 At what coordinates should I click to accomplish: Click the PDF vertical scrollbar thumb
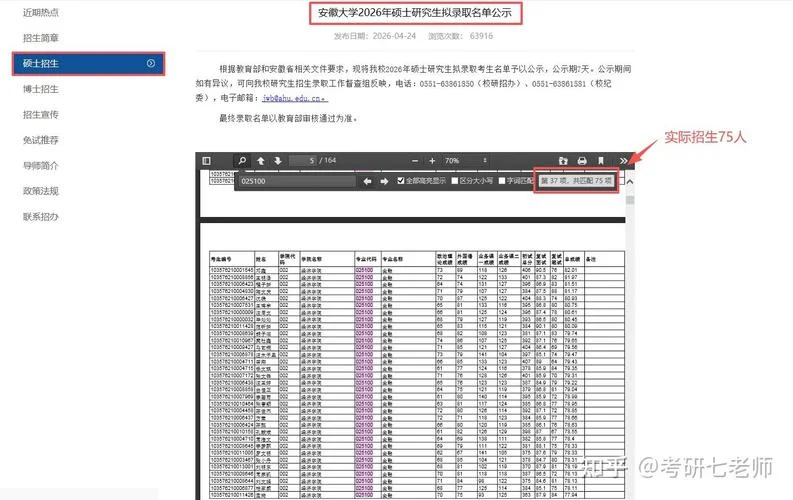(630, 200)
